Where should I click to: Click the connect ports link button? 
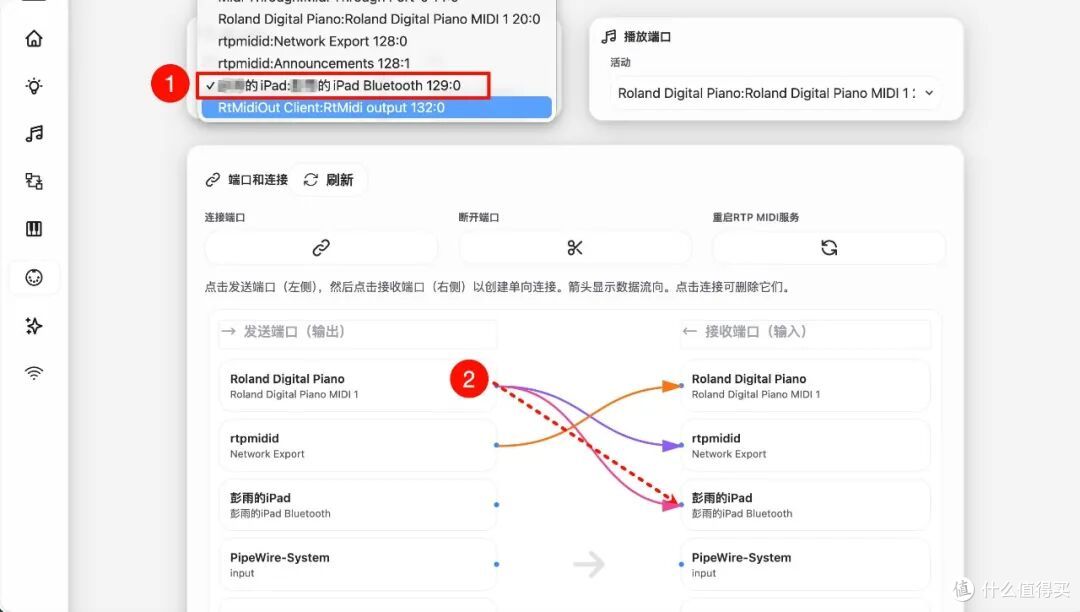321,248
